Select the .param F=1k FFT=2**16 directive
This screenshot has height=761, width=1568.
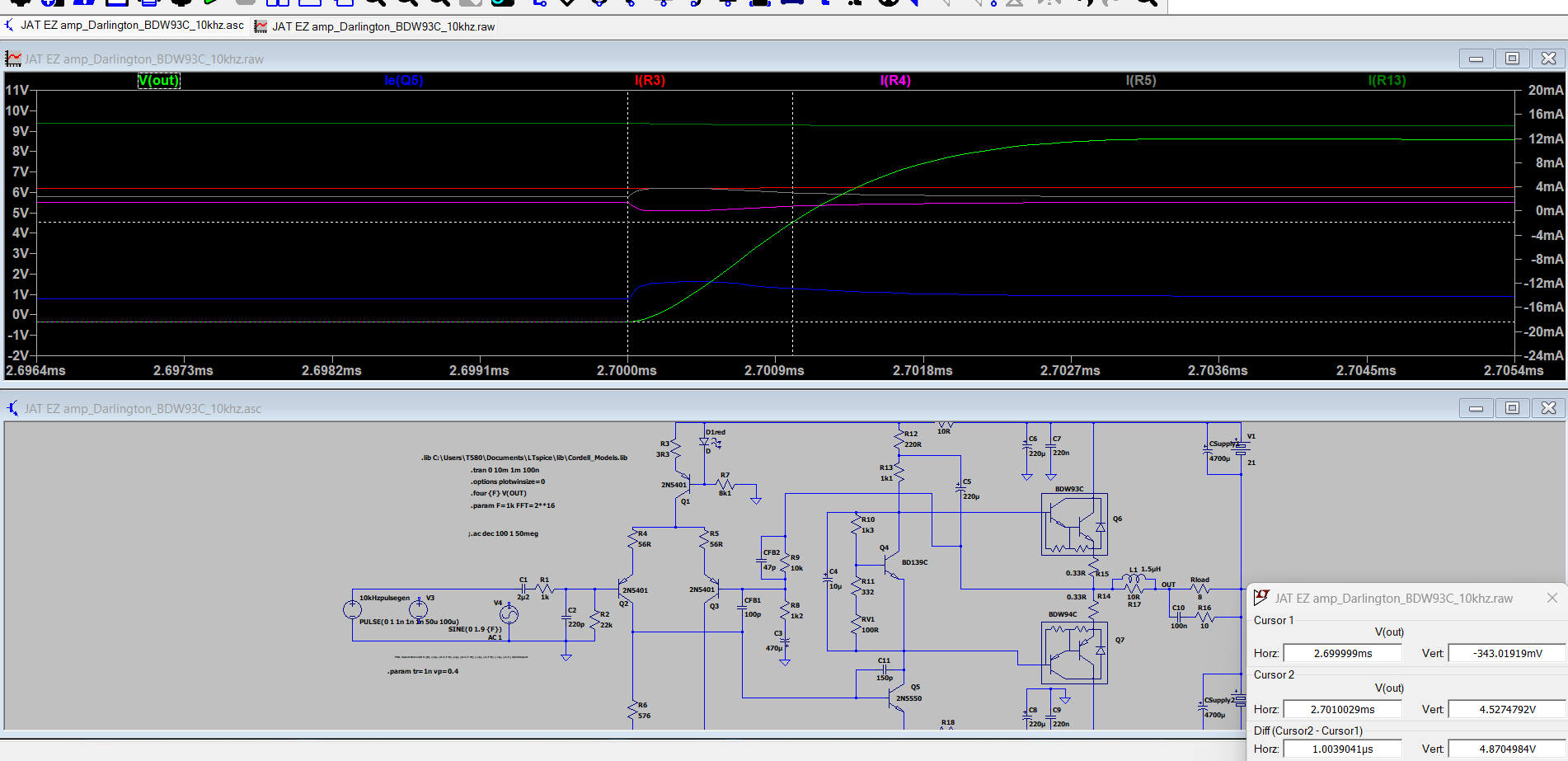[513, 505]
